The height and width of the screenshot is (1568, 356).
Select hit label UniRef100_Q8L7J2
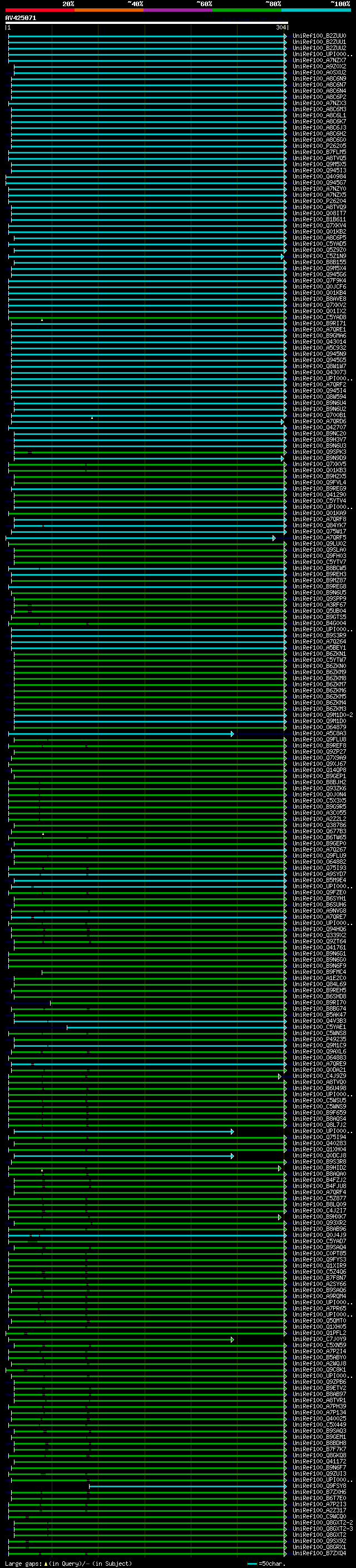319,1125
